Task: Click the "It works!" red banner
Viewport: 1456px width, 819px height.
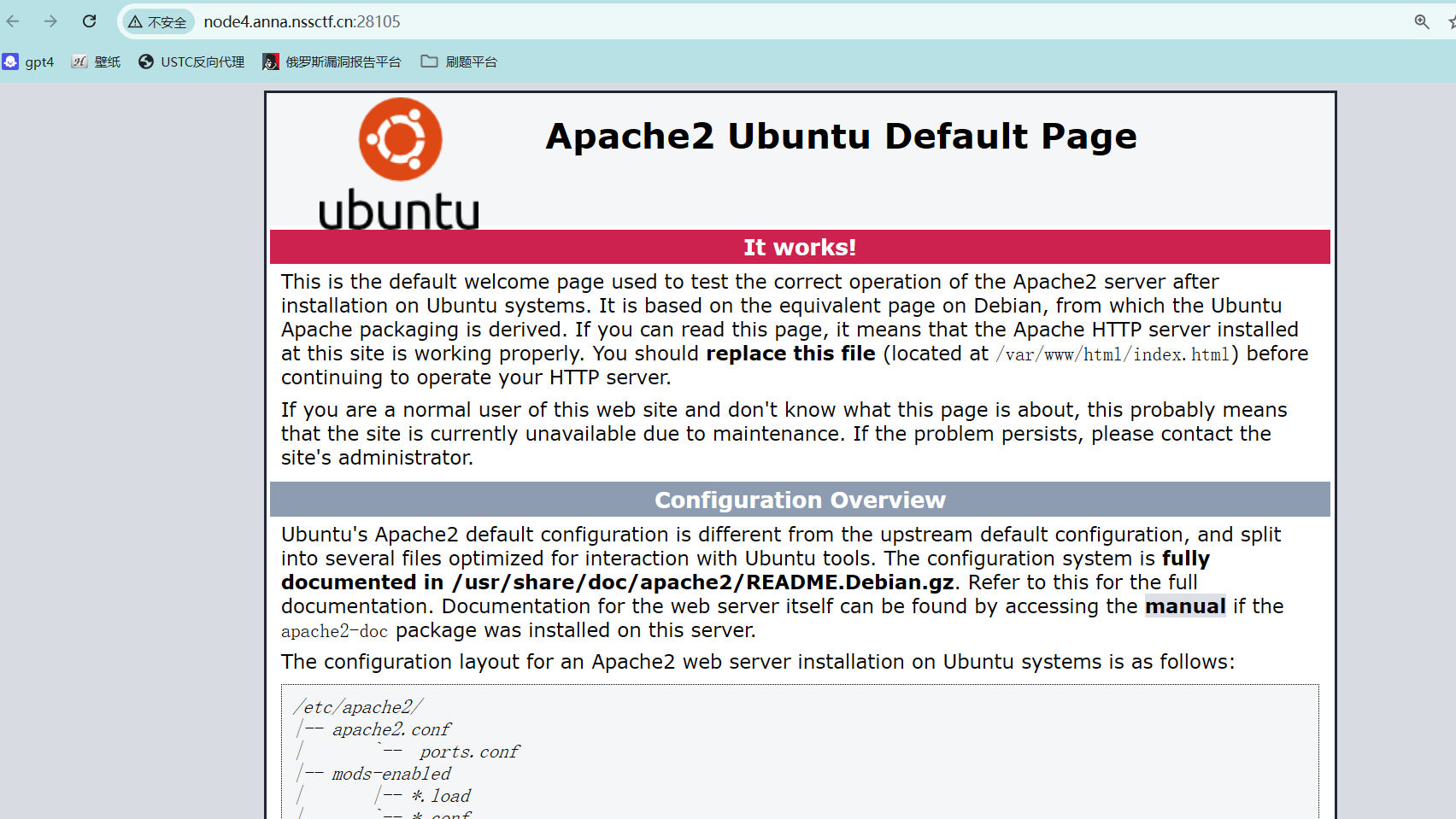Action: pos(799,247)
